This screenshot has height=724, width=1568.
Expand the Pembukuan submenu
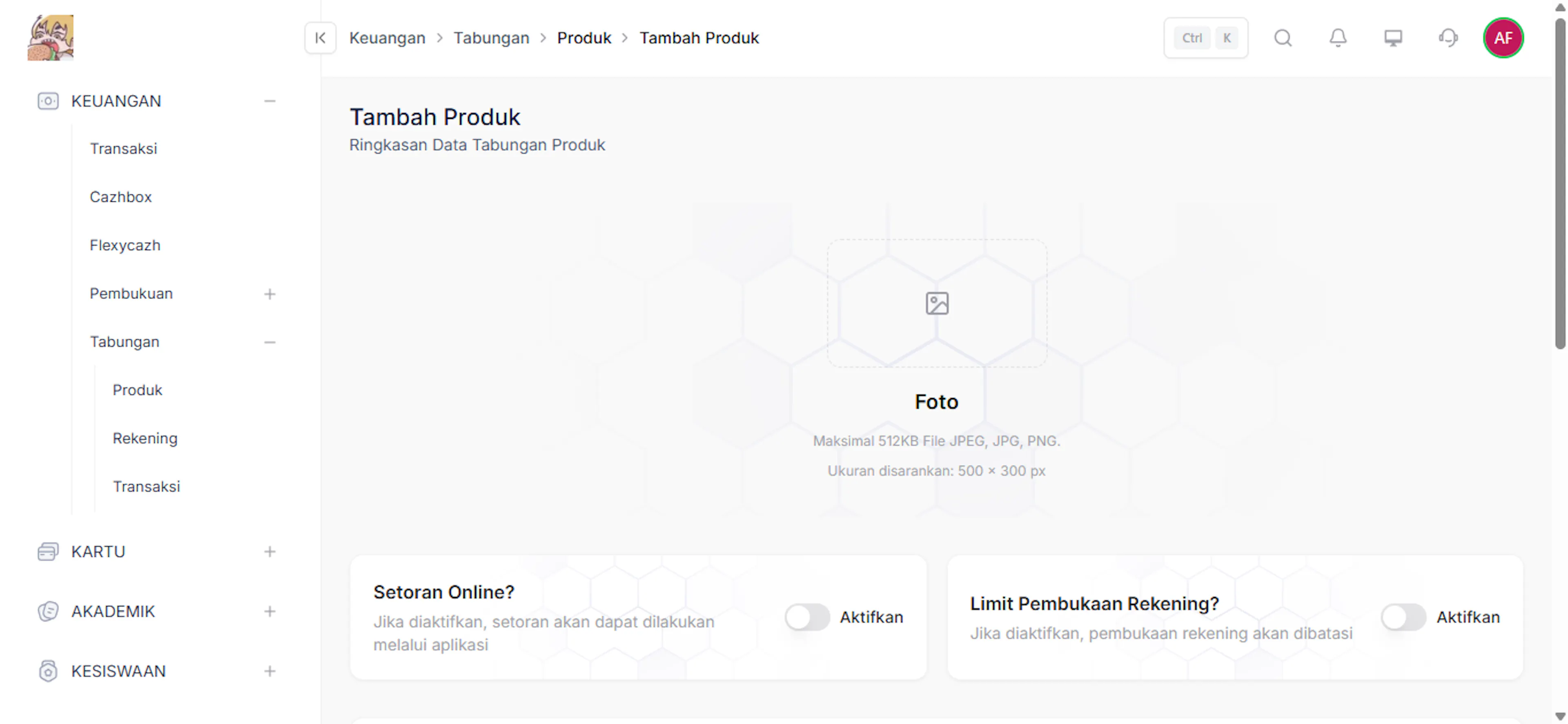click(x=269, y=294)
